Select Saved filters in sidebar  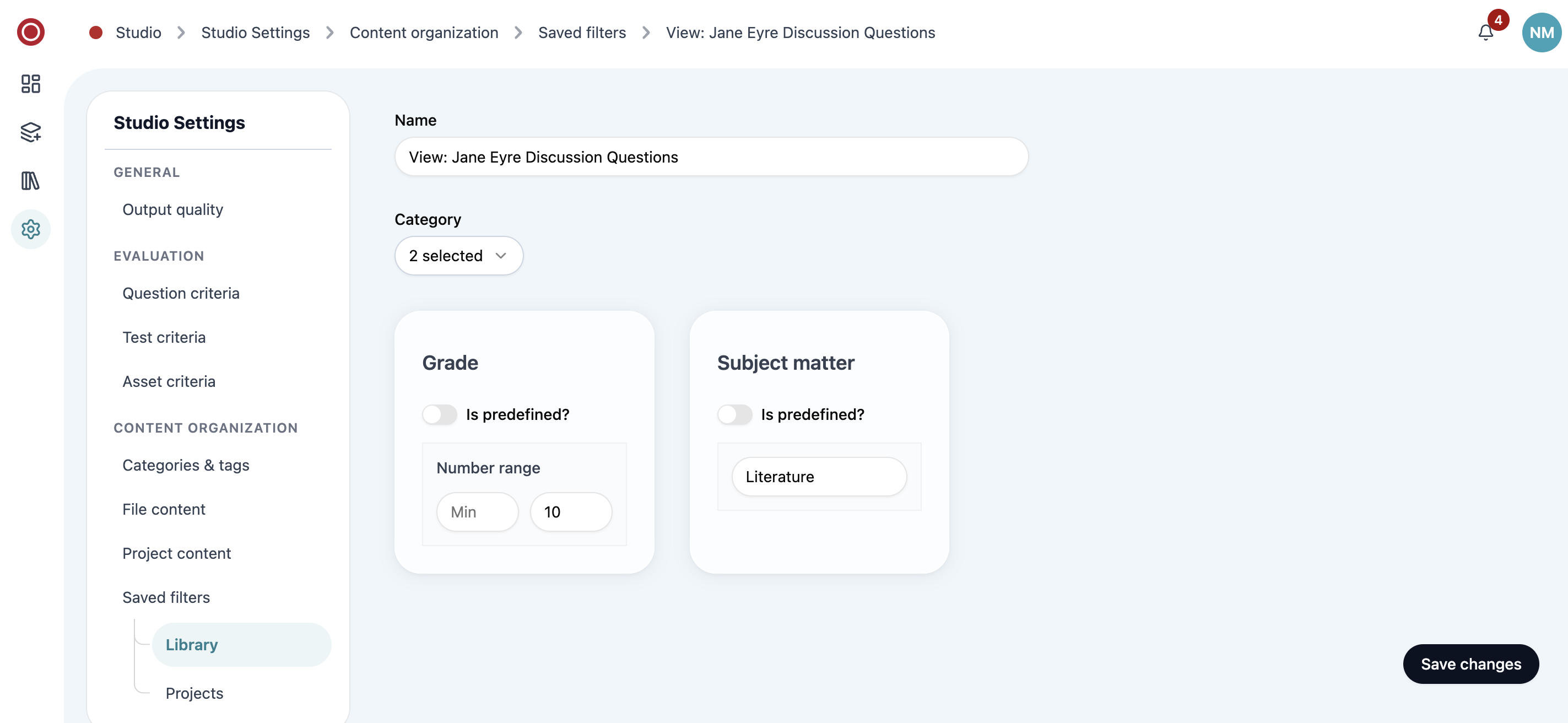(166, 597)
